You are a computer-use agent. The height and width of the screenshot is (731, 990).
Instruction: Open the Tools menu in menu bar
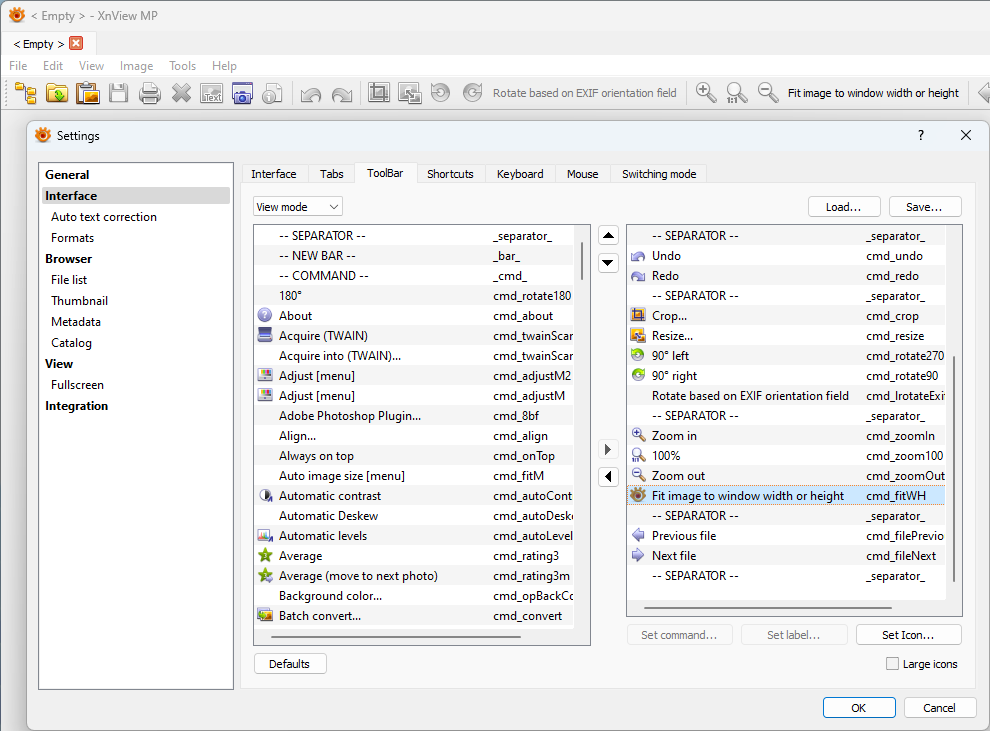(x=182, y=66)
